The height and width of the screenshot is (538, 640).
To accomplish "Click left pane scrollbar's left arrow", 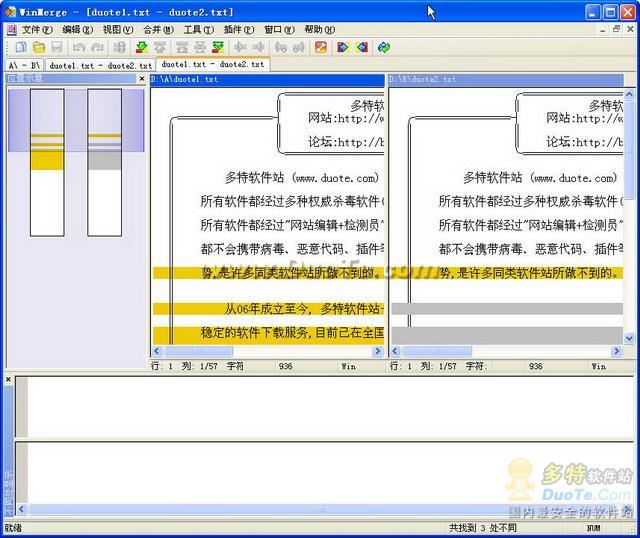I will click(x=157, y=351).
